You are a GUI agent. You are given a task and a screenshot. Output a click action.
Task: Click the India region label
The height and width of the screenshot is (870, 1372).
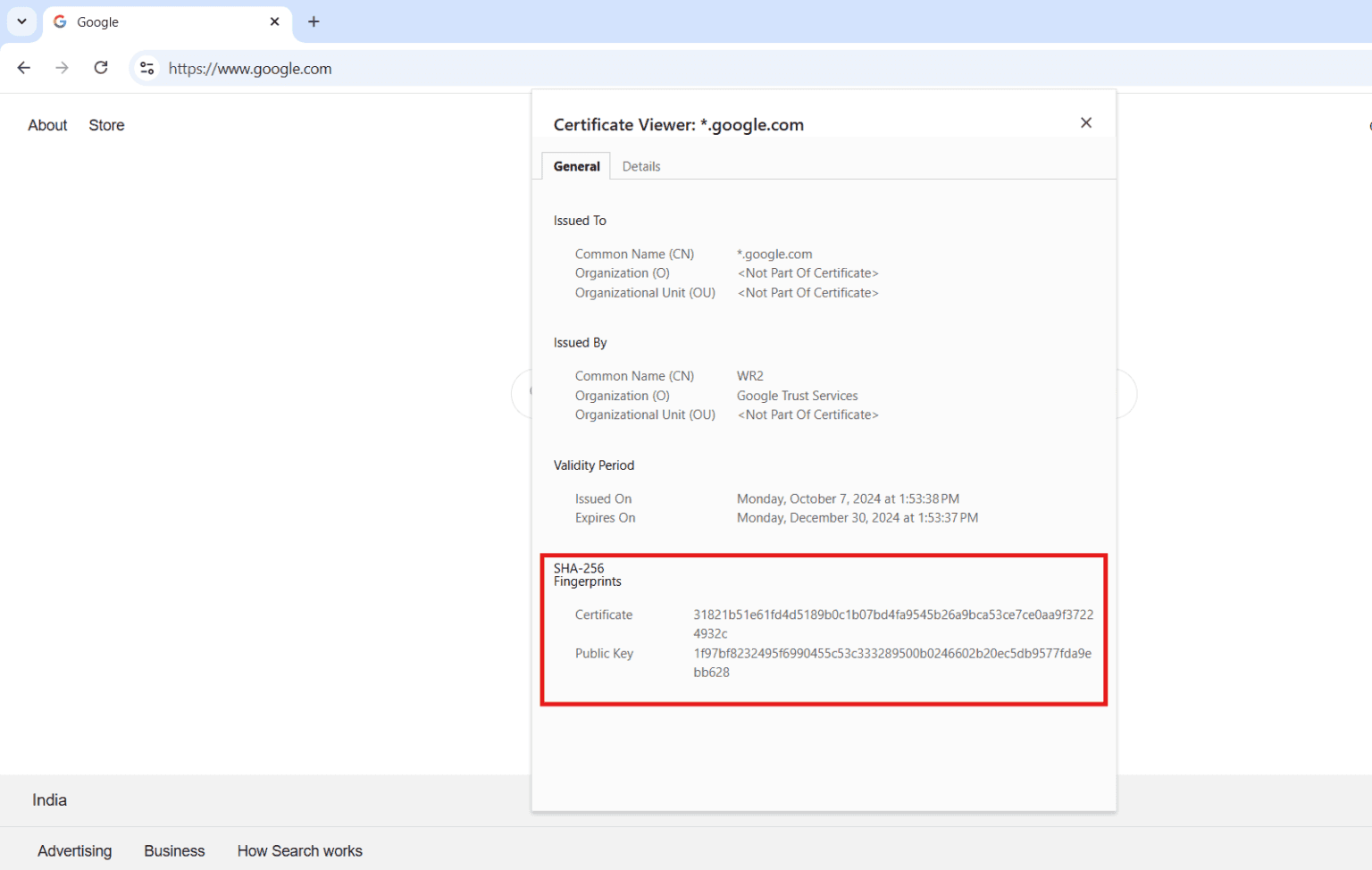click(49, 799)
